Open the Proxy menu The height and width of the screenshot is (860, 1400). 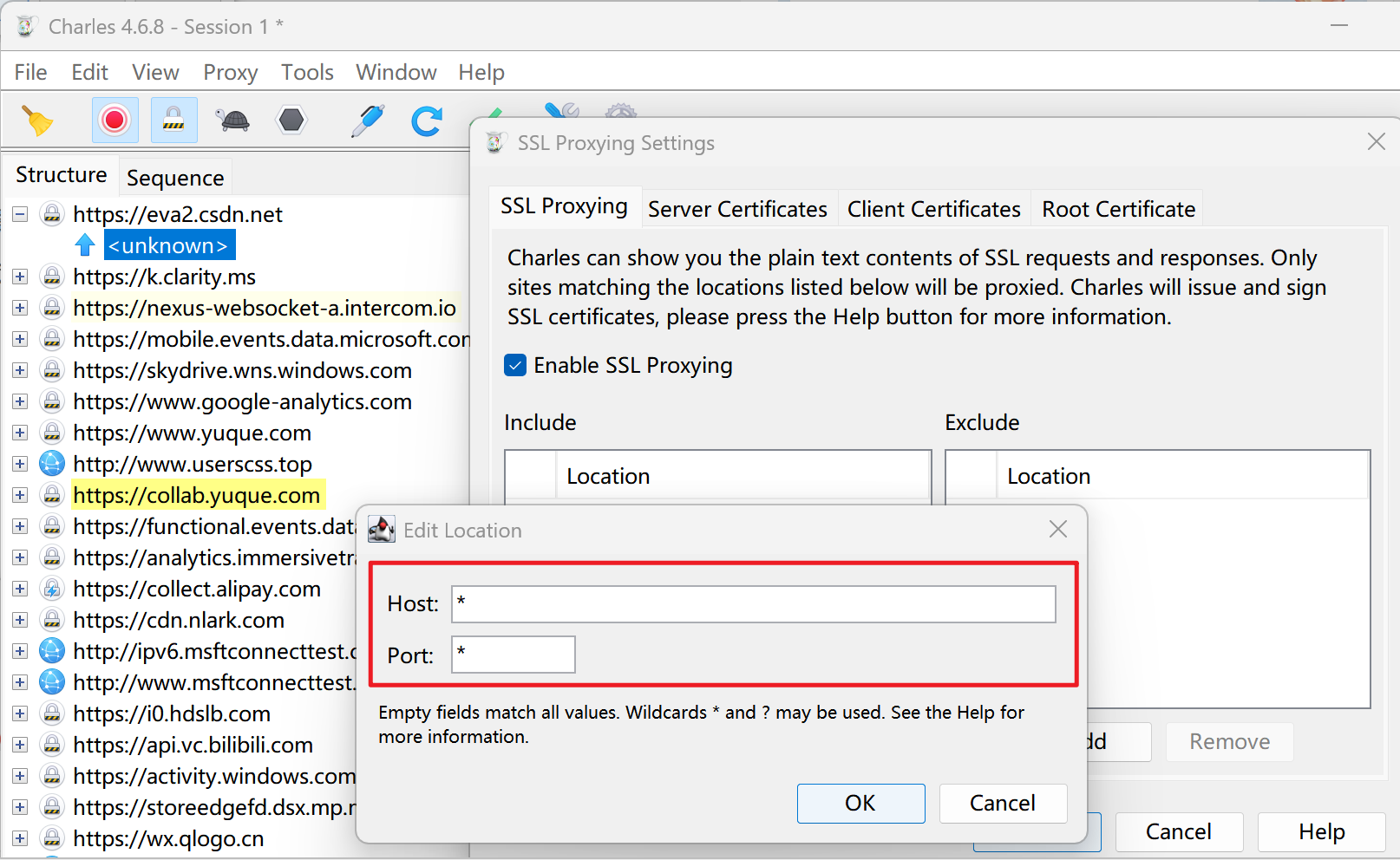point(231,72)
